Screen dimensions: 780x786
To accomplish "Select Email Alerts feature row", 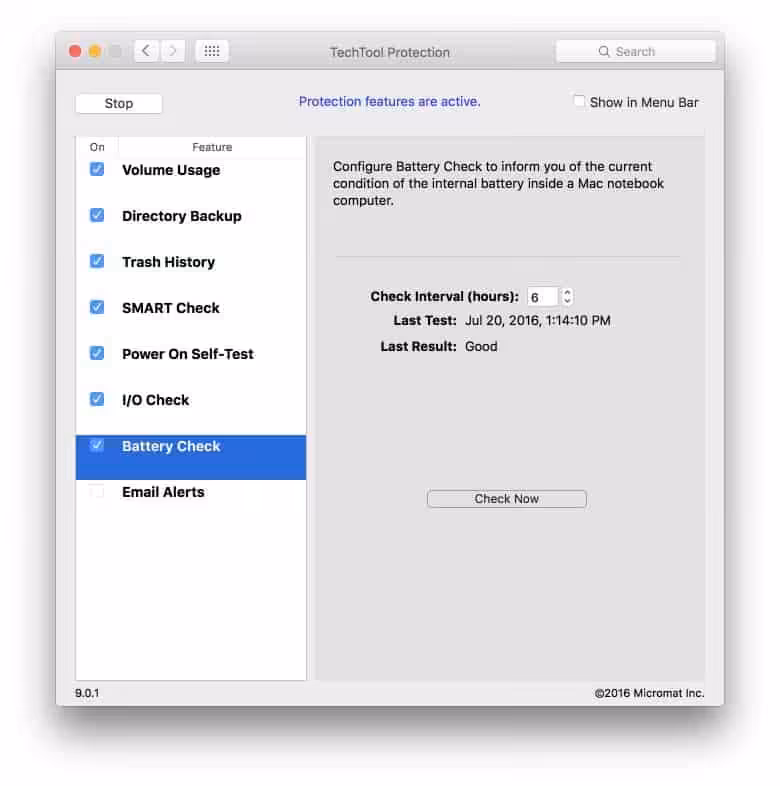I will pyautogui.click(x=191, y=503).
